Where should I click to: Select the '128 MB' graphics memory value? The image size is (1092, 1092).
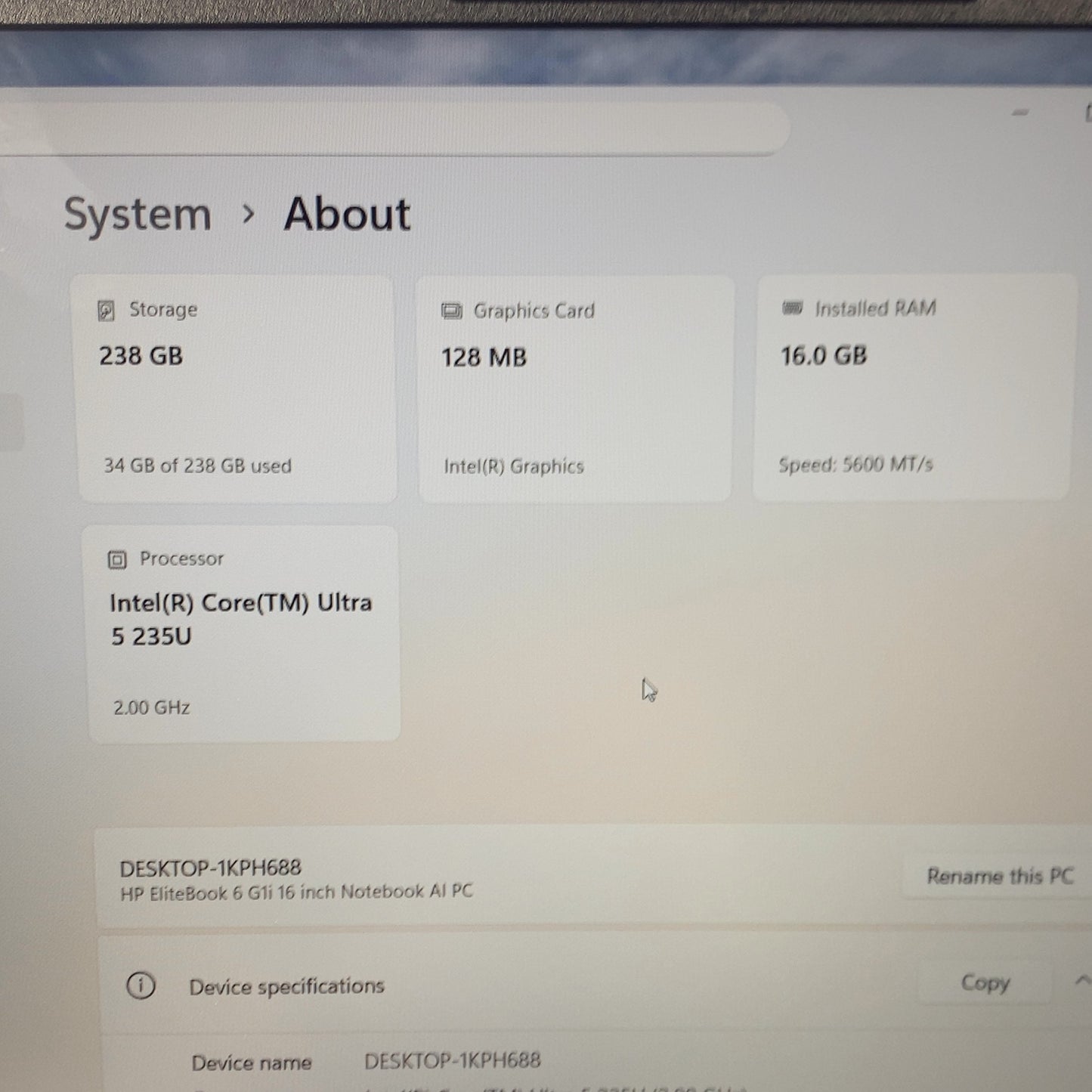[x=484, y=357]
